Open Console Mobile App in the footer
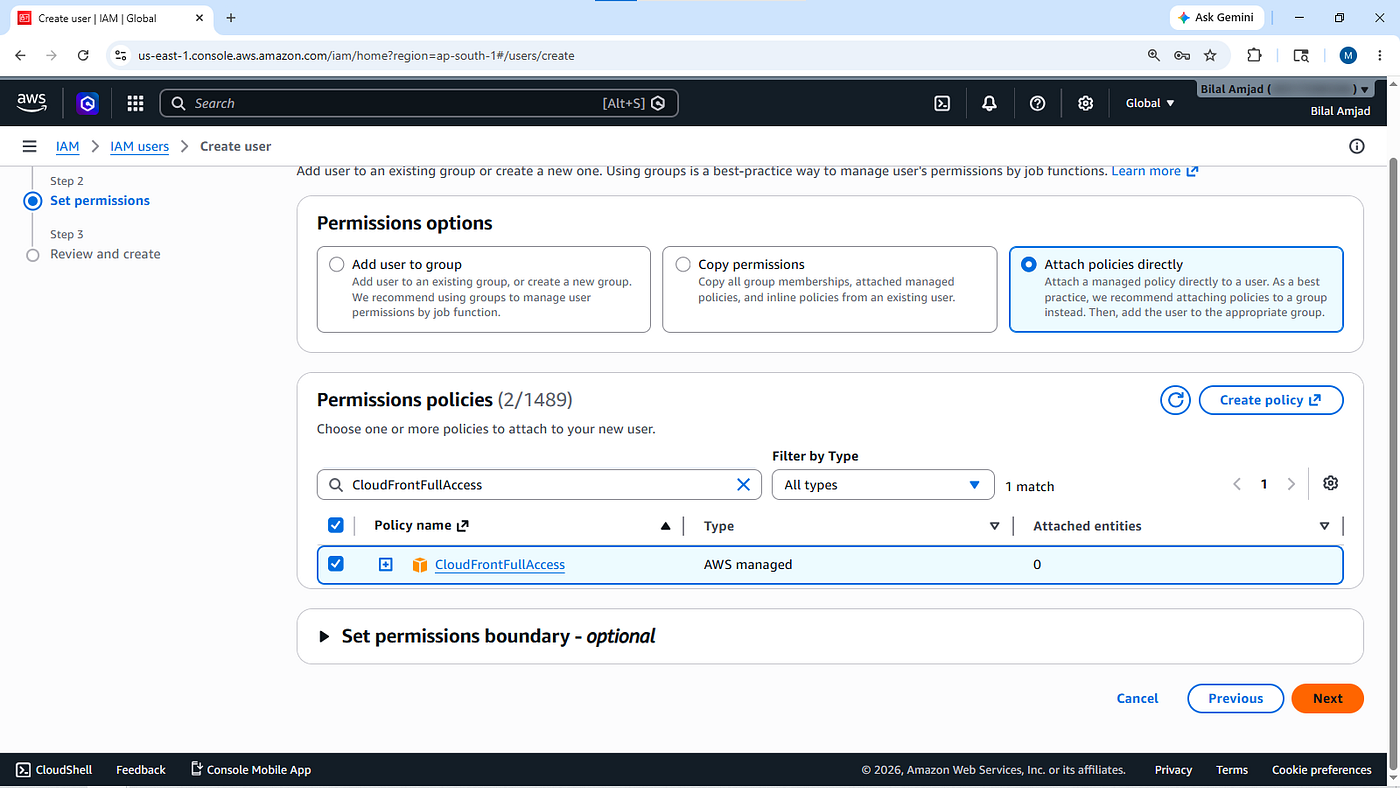 (251, 770)
